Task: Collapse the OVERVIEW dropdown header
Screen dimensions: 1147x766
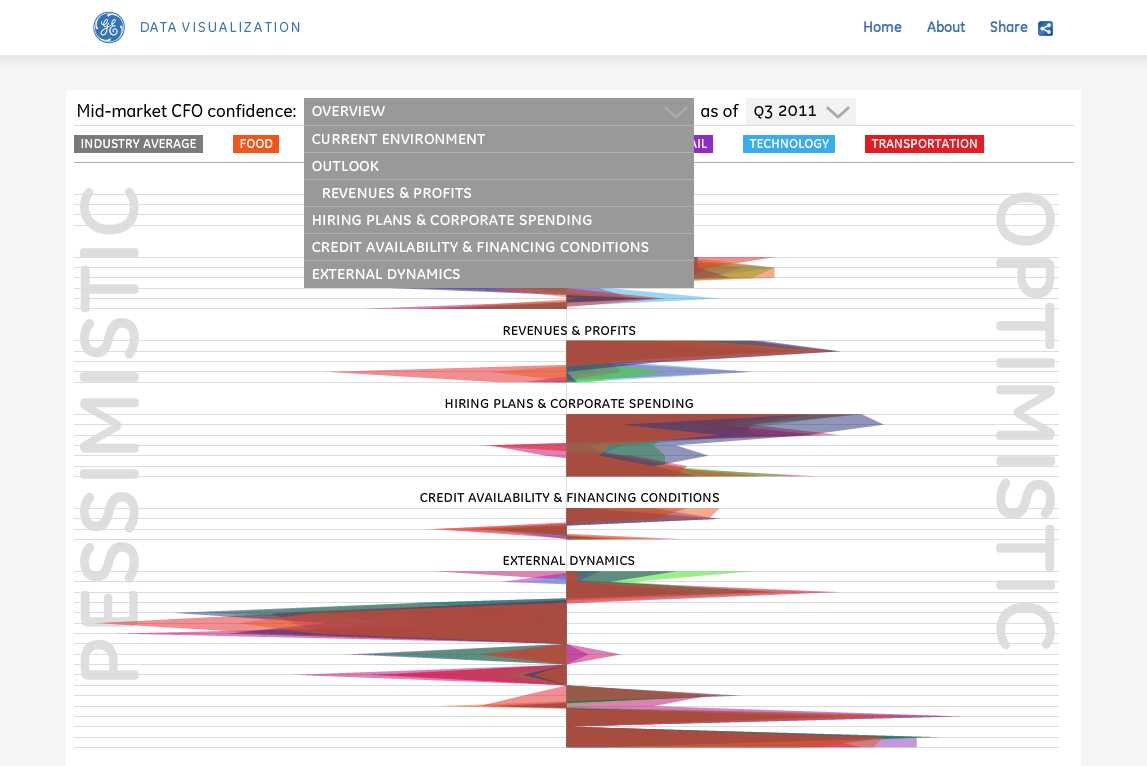Action: [499, 111]
